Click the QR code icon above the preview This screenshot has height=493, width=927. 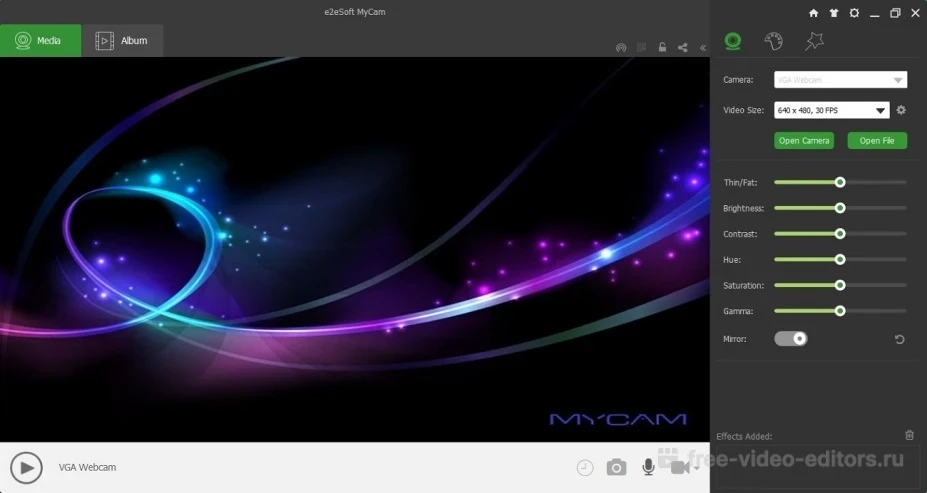tap(641, 47)
